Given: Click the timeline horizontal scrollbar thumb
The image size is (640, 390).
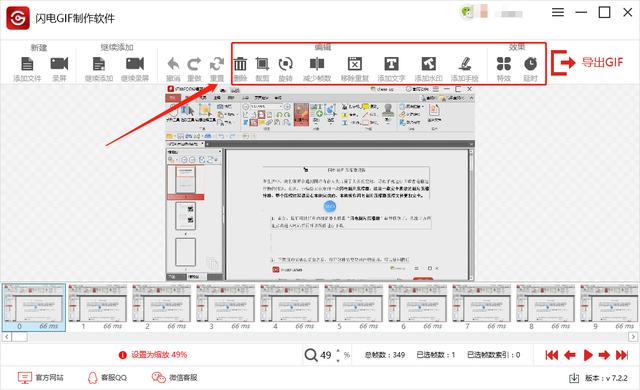Looking at the screenshot, I should coord(20,337).
